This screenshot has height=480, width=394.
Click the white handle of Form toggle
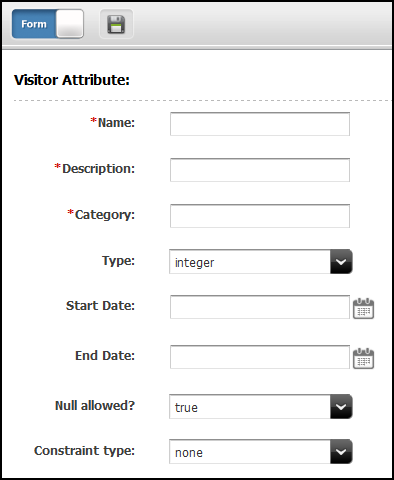click(70, 24)
